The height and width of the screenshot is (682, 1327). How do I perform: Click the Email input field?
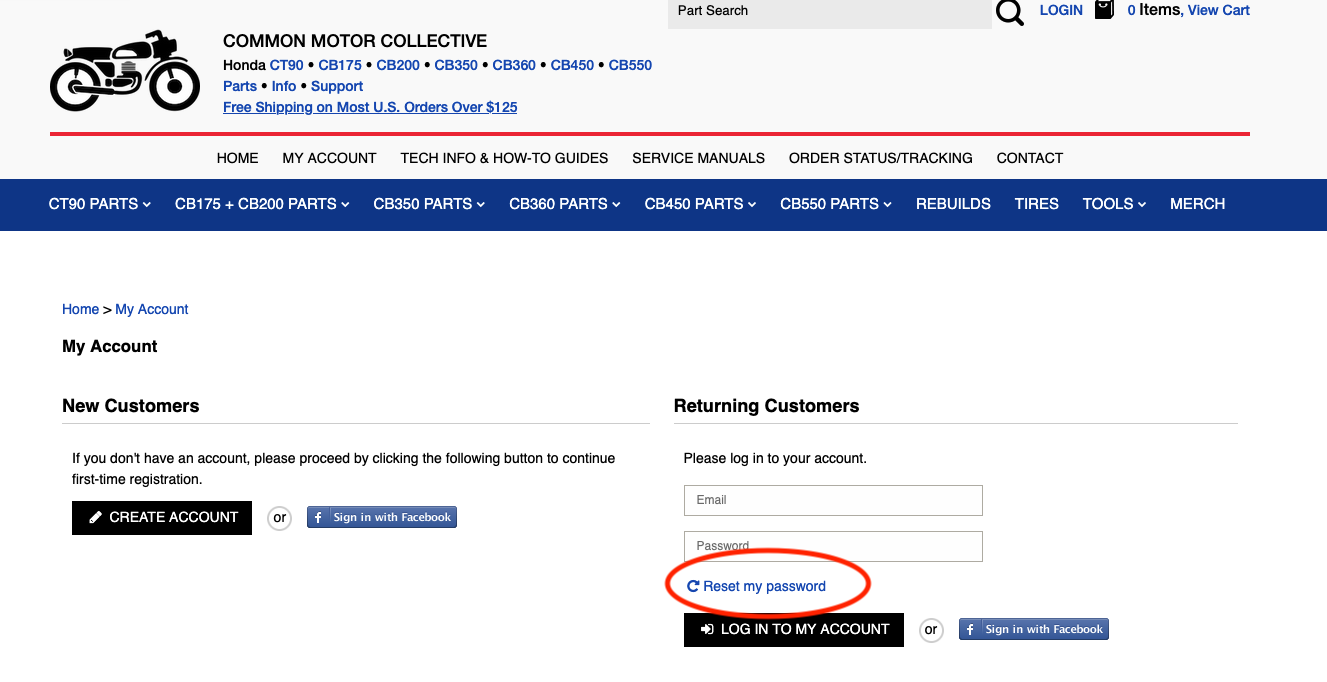(x=832, y=500)
